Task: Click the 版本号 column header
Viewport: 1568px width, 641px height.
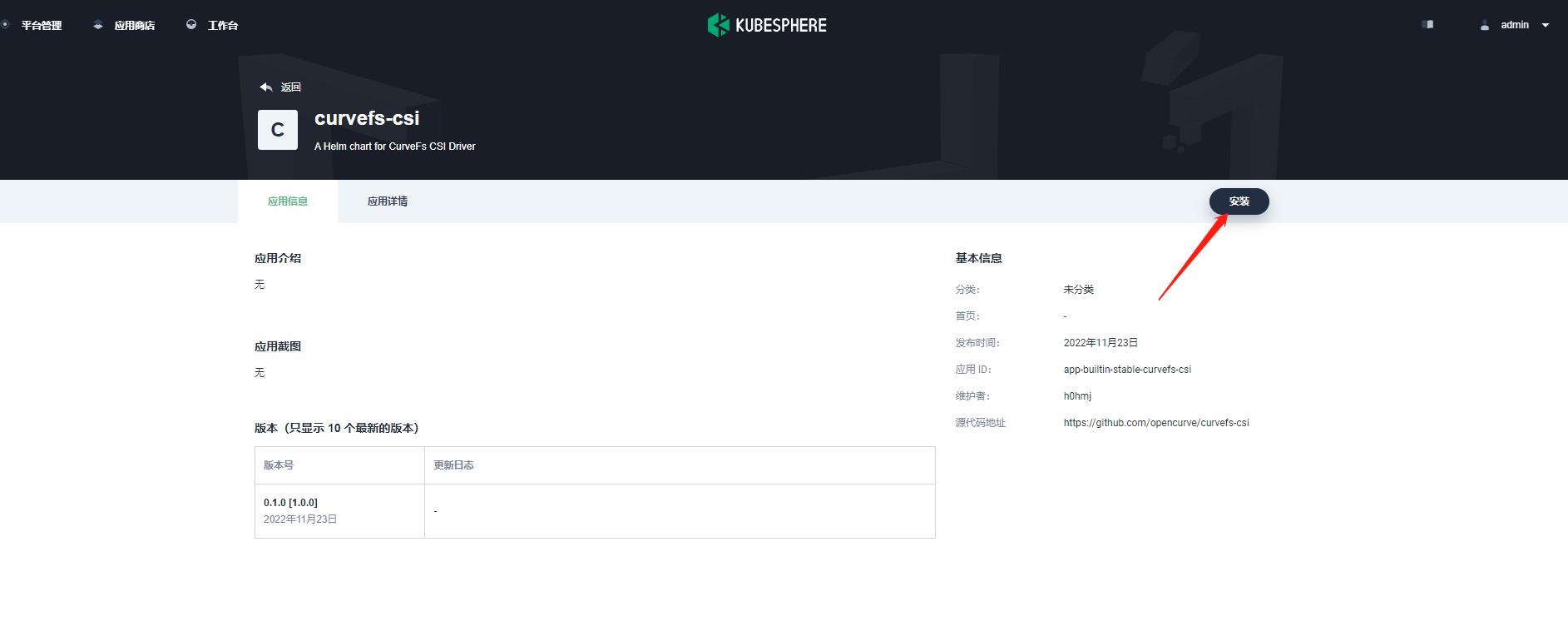Action: [x=279, y=465]
